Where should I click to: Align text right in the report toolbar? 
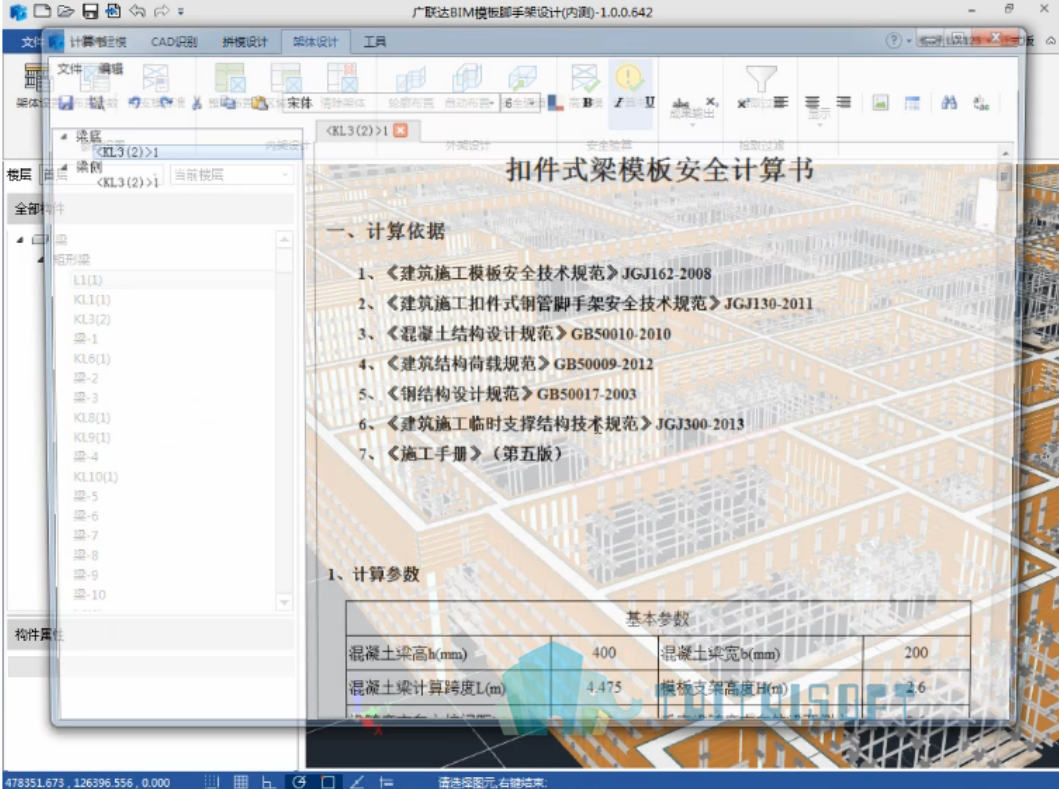click(844, 102)
